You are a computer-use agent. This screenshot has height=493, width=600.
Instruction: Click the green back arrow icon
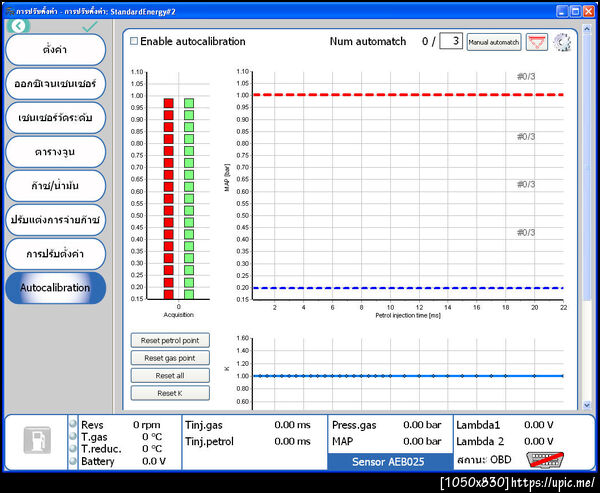[x=18, y=26]
